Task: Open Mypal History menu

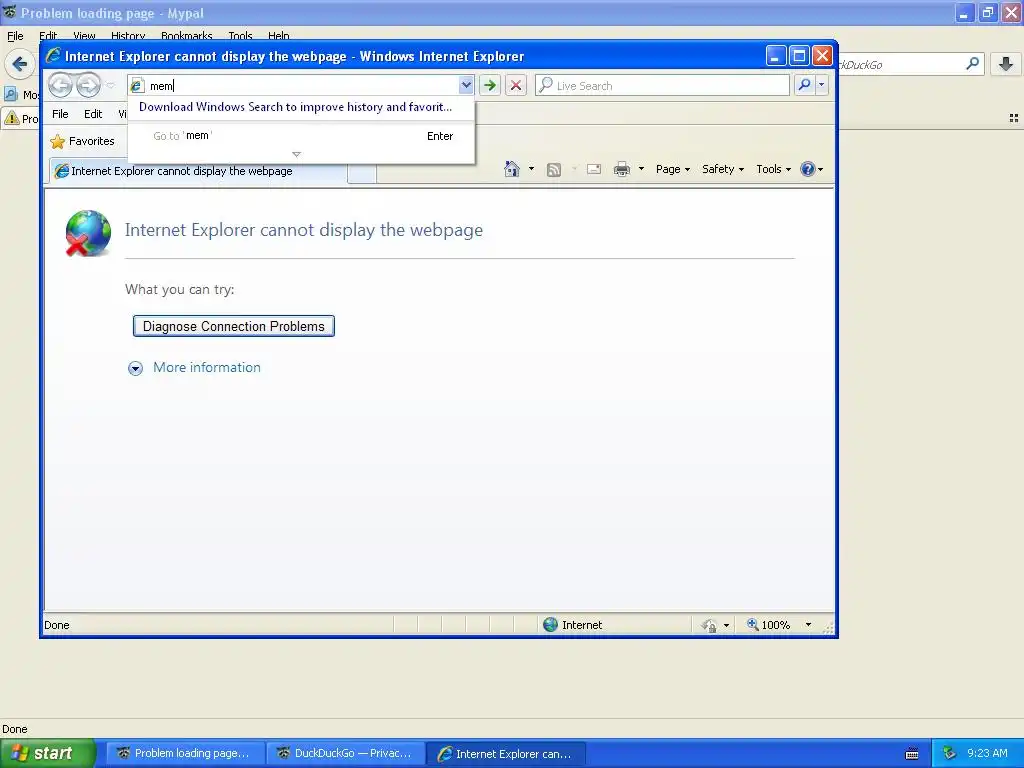Action: tap(127, 35)
